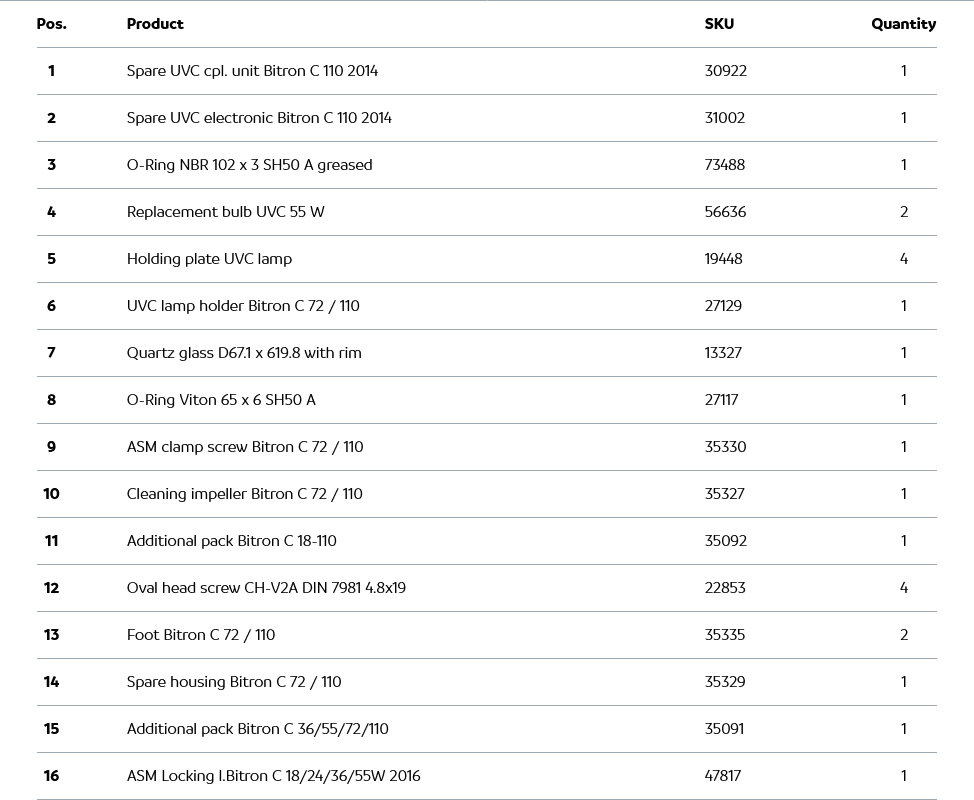974x800 pixels.
Task: Click Spare housing Bitron C 72 / 110
Action: 234,682
